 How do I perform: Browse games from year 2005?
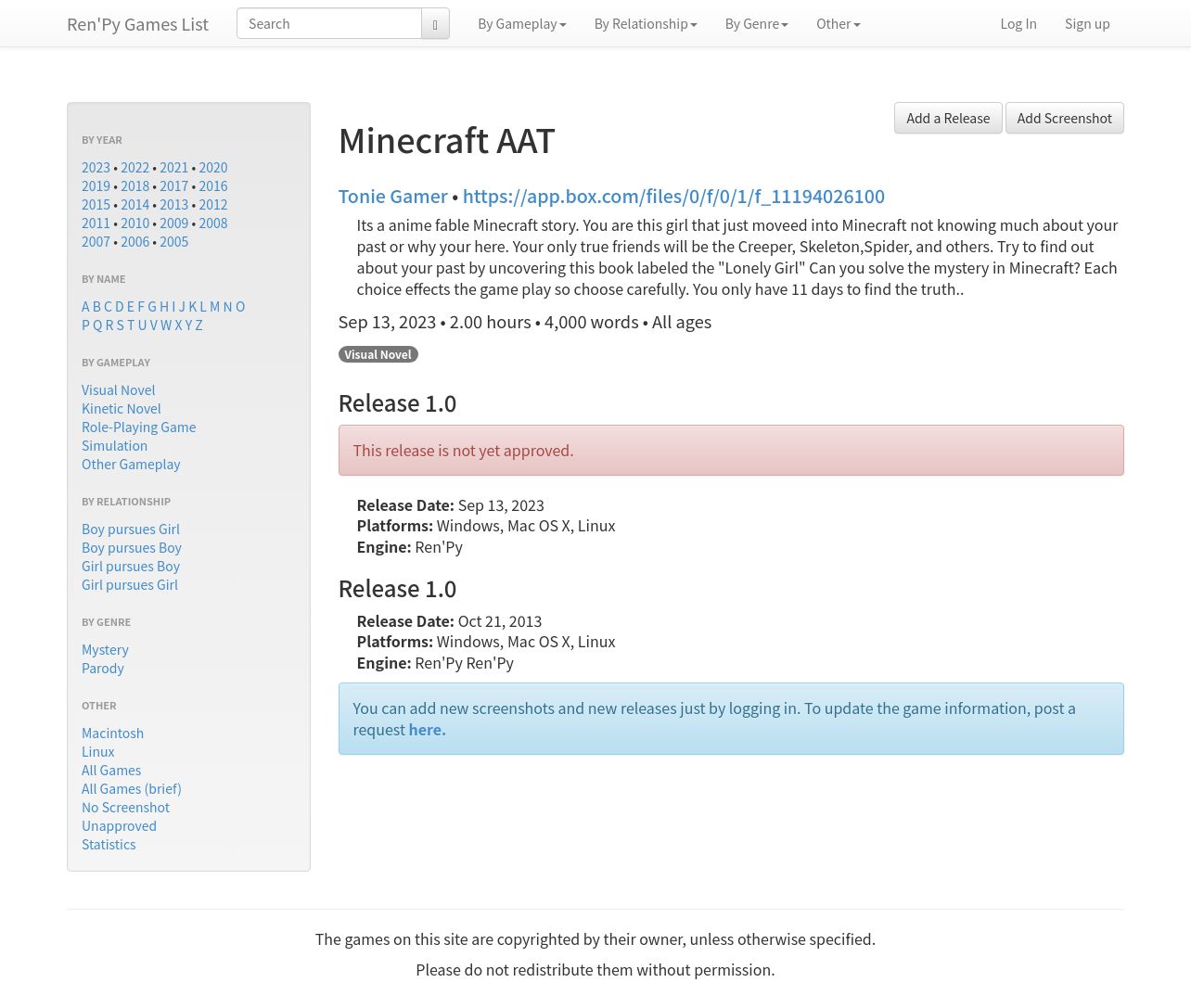coord(173,242)
